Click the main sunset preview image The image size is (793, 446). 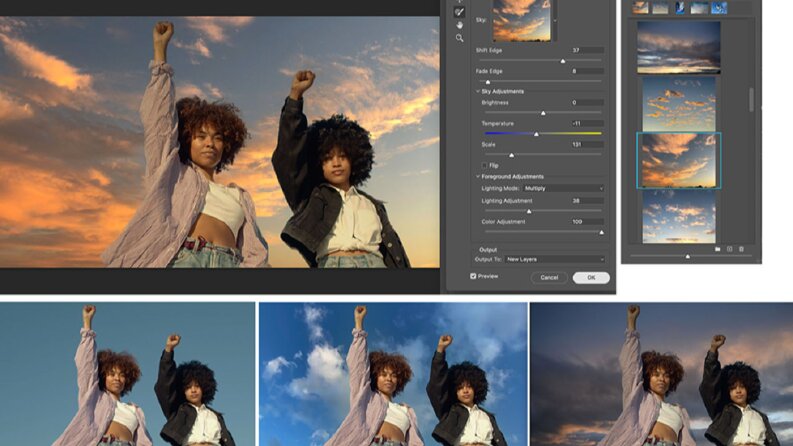(219, 142)
